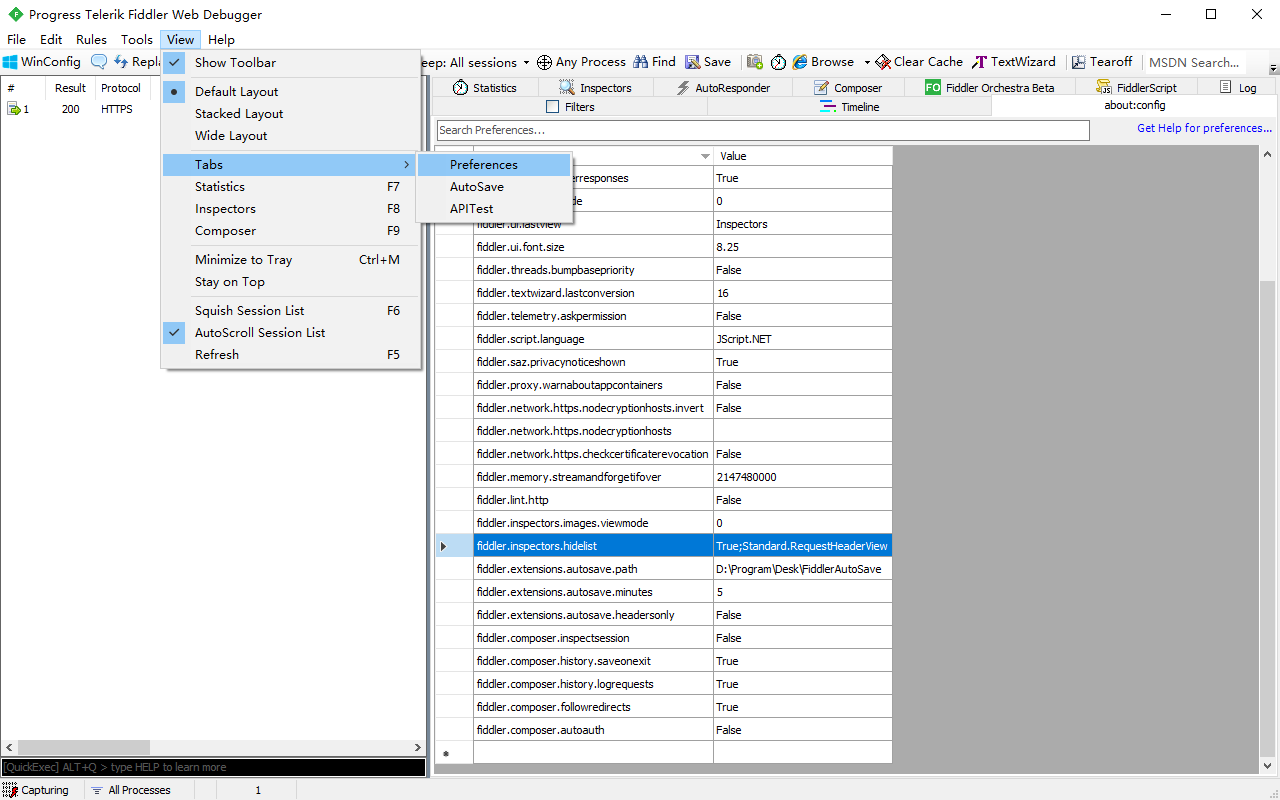
Task: Click the WinConfig toolbar icon
Action: coord(10,62)
